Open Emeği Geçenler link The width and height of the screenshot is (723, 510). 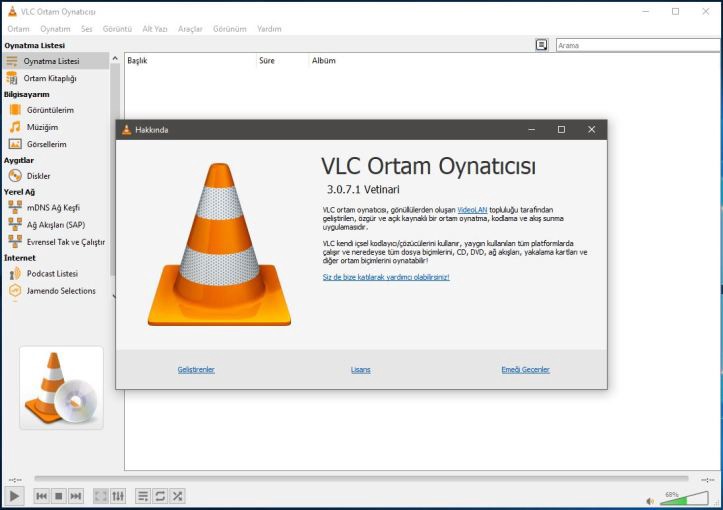pos(525,369)
